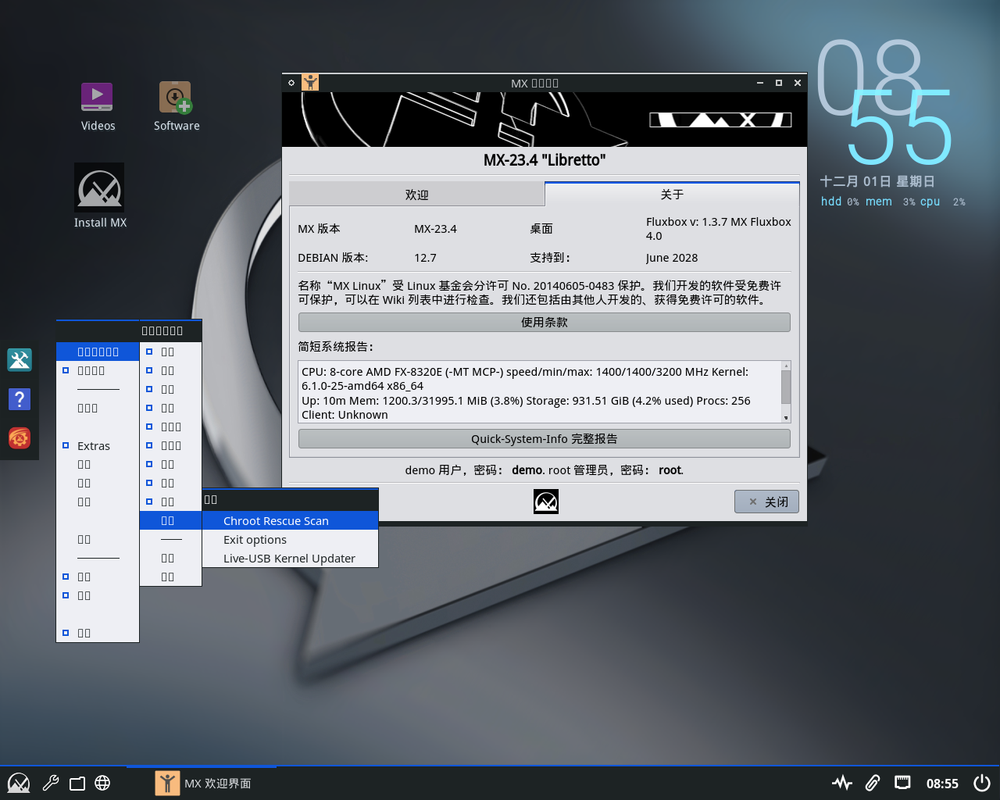
Task: Open the network tray icon
Action: (x=902, y=782)
